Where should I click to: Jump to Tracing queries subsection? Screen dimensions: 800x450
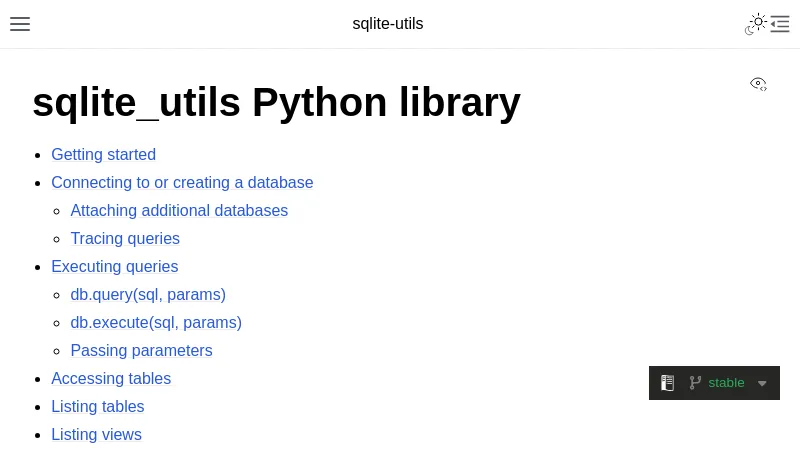coord(125,239)
